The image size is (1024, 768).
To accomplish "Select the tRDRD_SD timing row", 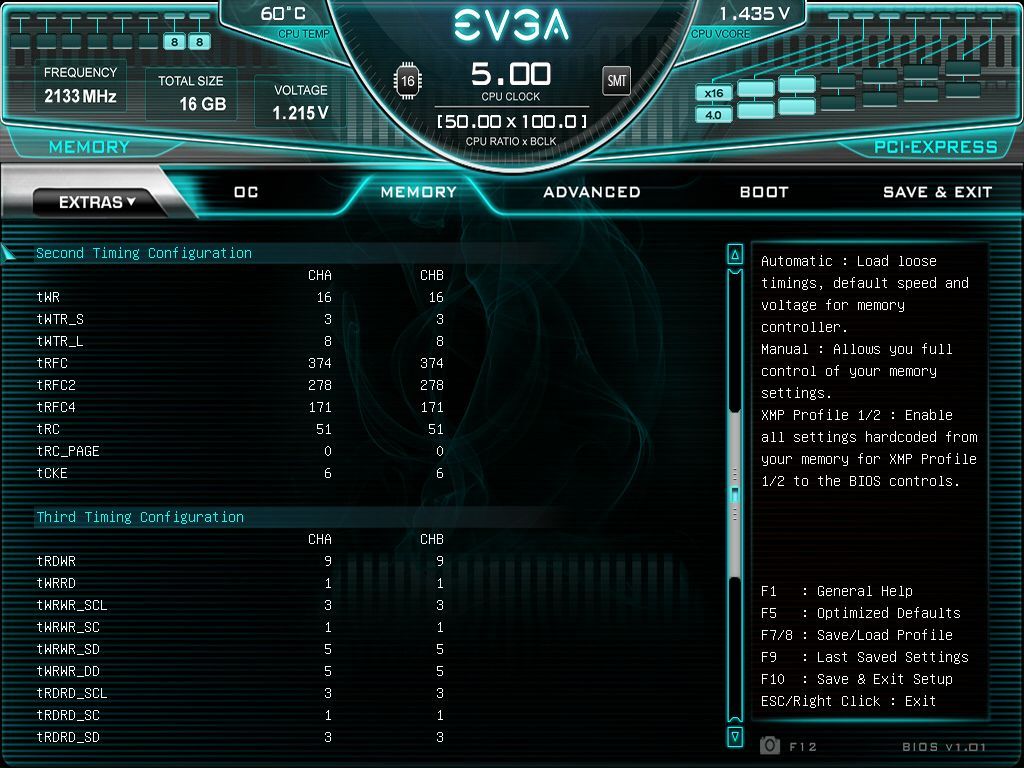I will pos(240,737).
